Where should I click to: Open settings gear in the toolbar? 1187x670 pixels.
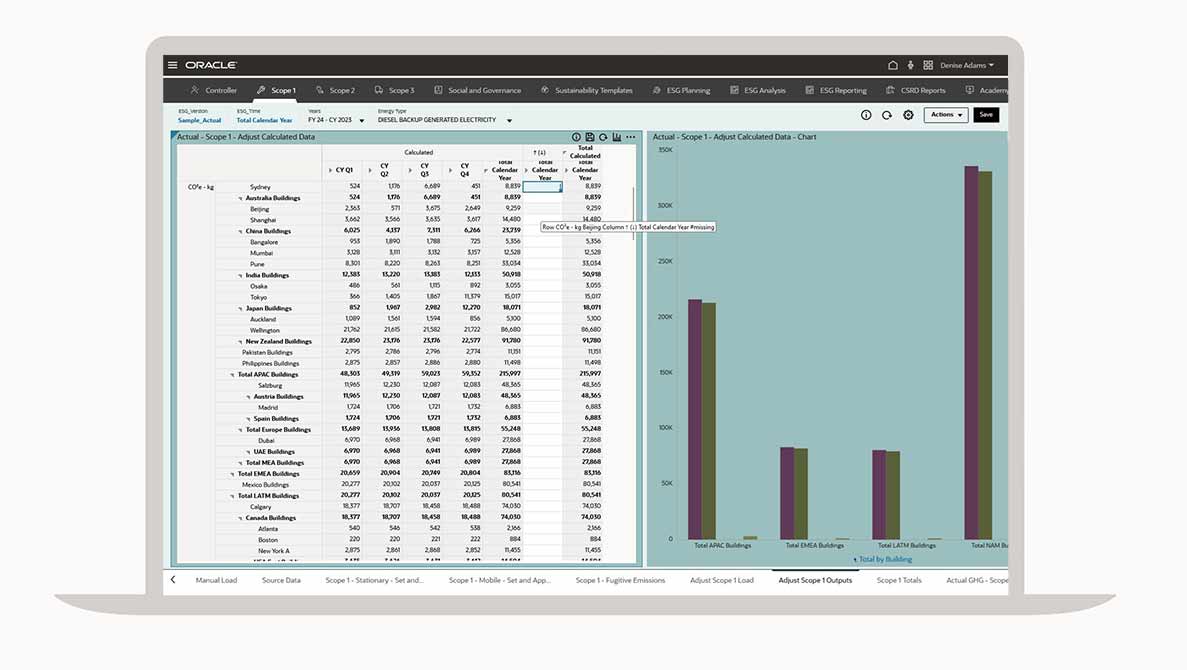tap(908, 115)
